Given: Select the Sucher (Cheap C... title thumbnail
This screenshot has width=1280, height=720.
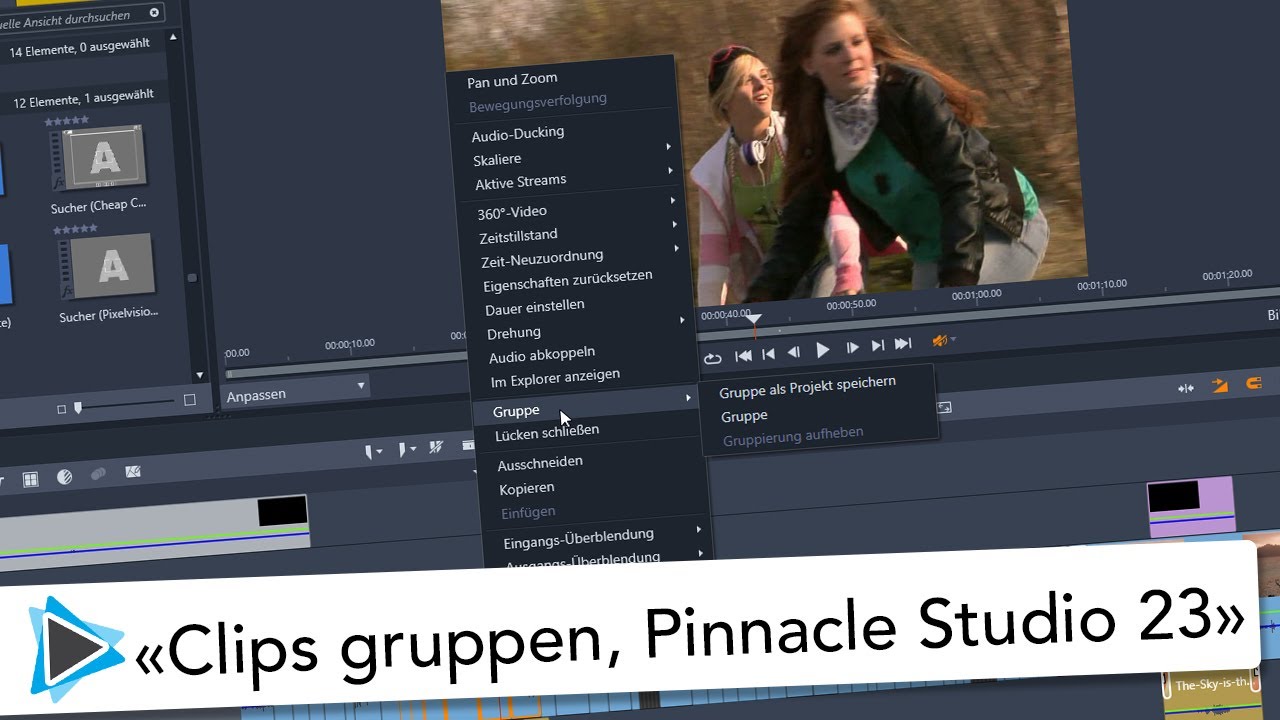Looking at the screenshot, I should click(x=103, y=157).
